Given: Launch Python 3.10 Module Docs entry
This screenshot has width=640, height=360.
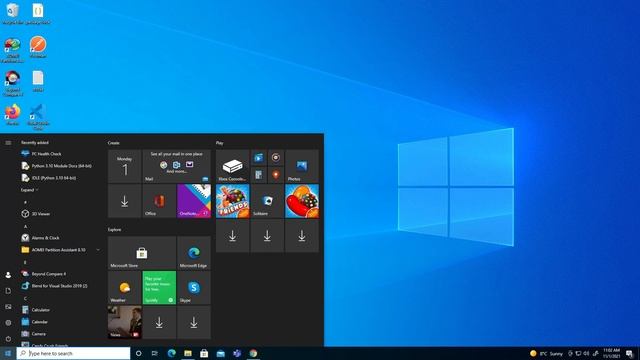Looking at the screenshot, I should coord(56,166).
